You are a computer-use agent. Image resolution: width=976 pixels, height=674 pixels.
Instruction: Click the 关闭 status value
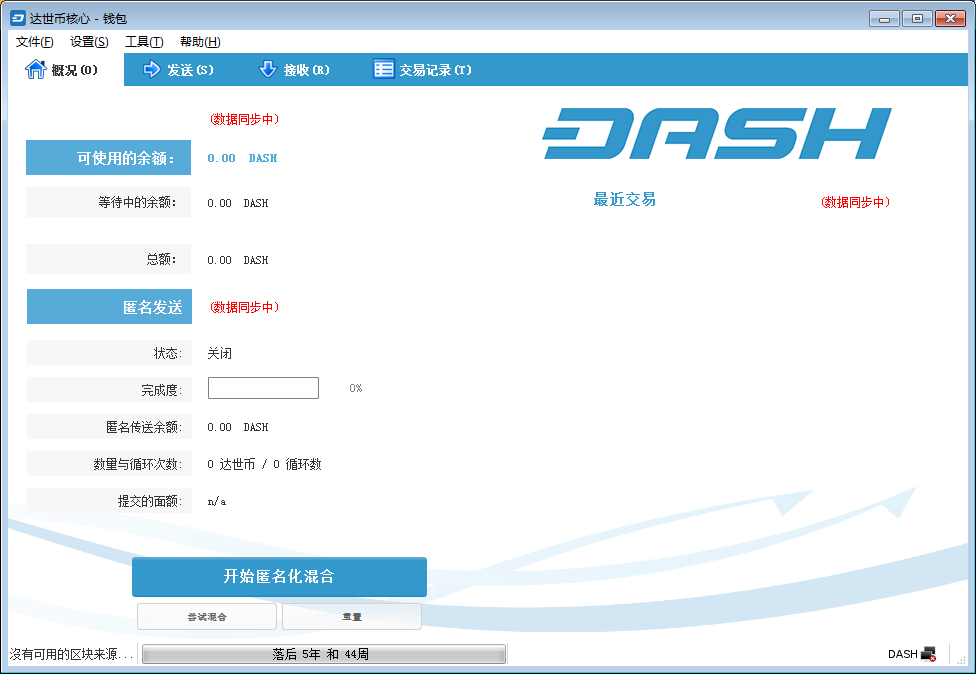tap(220, 353)
